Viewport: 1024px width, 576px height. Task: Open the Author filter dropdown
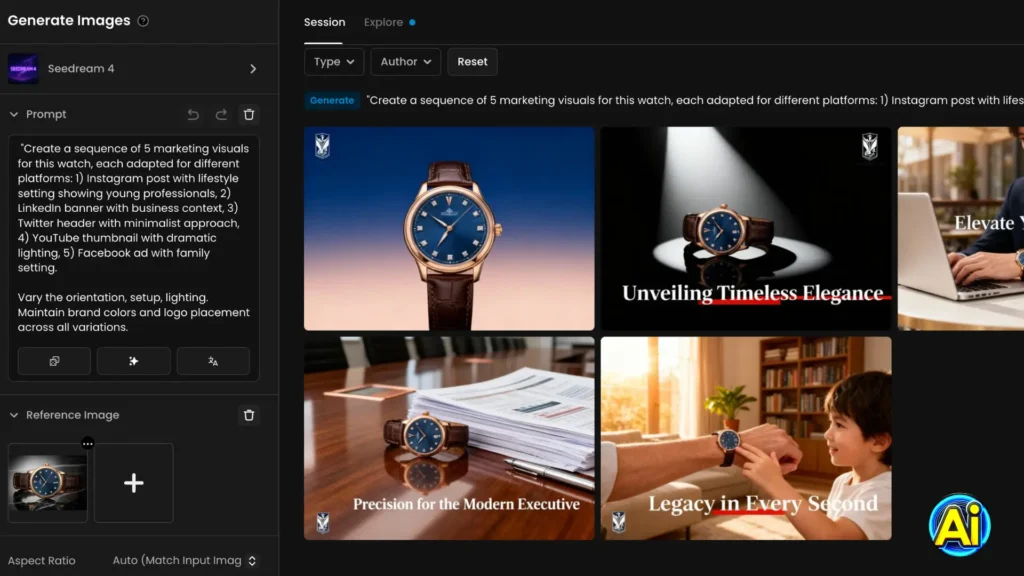click(x=405, y=62)
